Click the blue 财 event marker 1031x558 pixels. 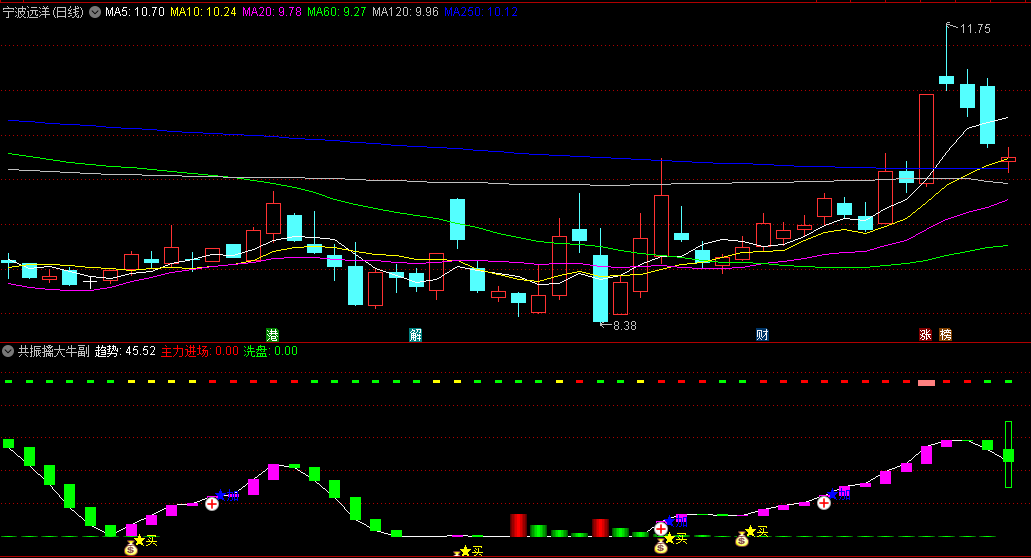pyautogui.click(x=762, y=335)
